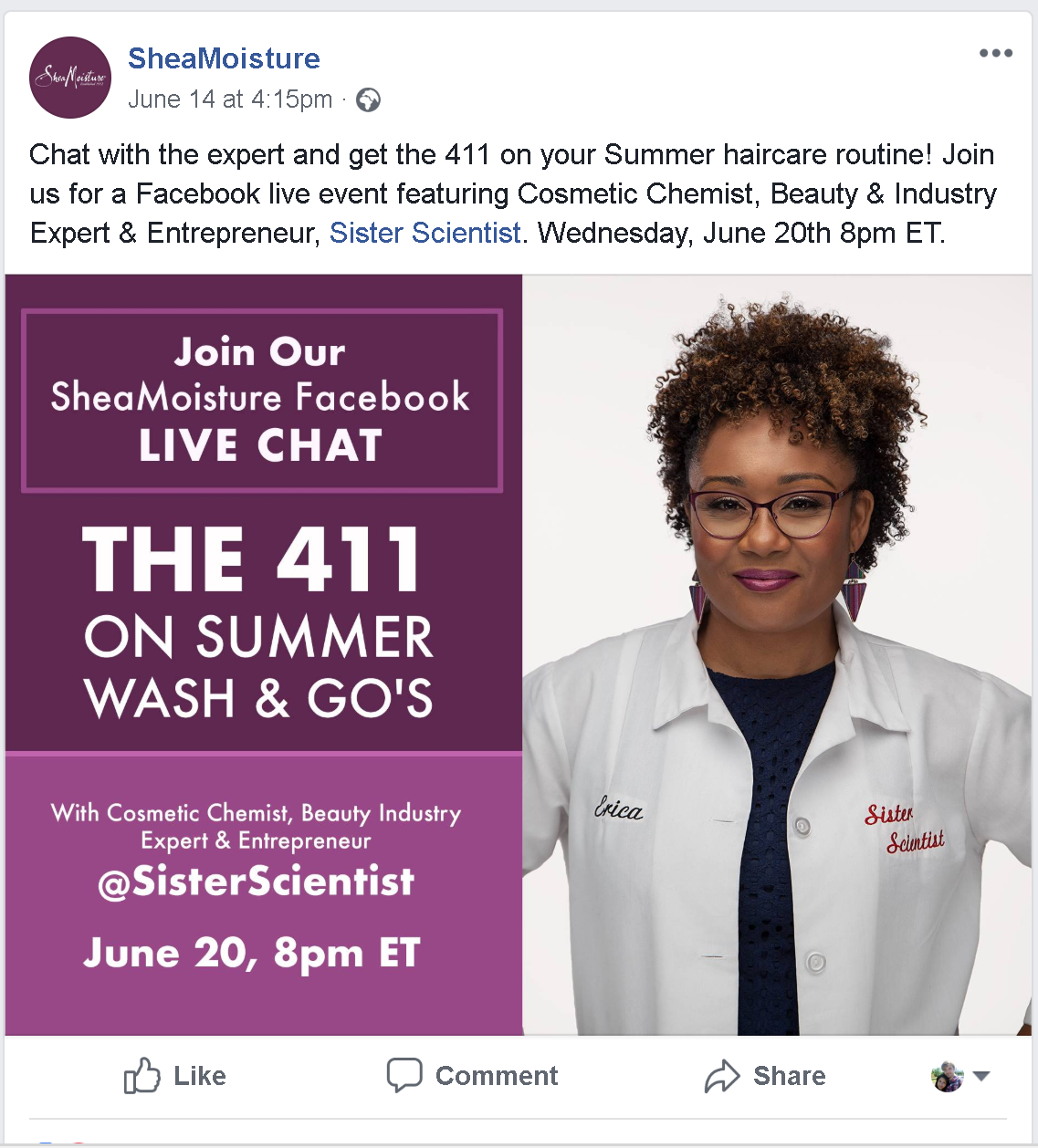Screen dimensions: 1038x1148
Task: Click the June 20, 8pm ET text in graphic
Action: click(x=252, y=953)
